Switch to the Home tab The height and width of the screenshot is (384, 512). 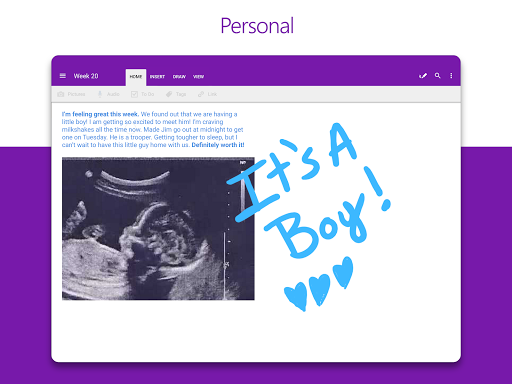136,77
